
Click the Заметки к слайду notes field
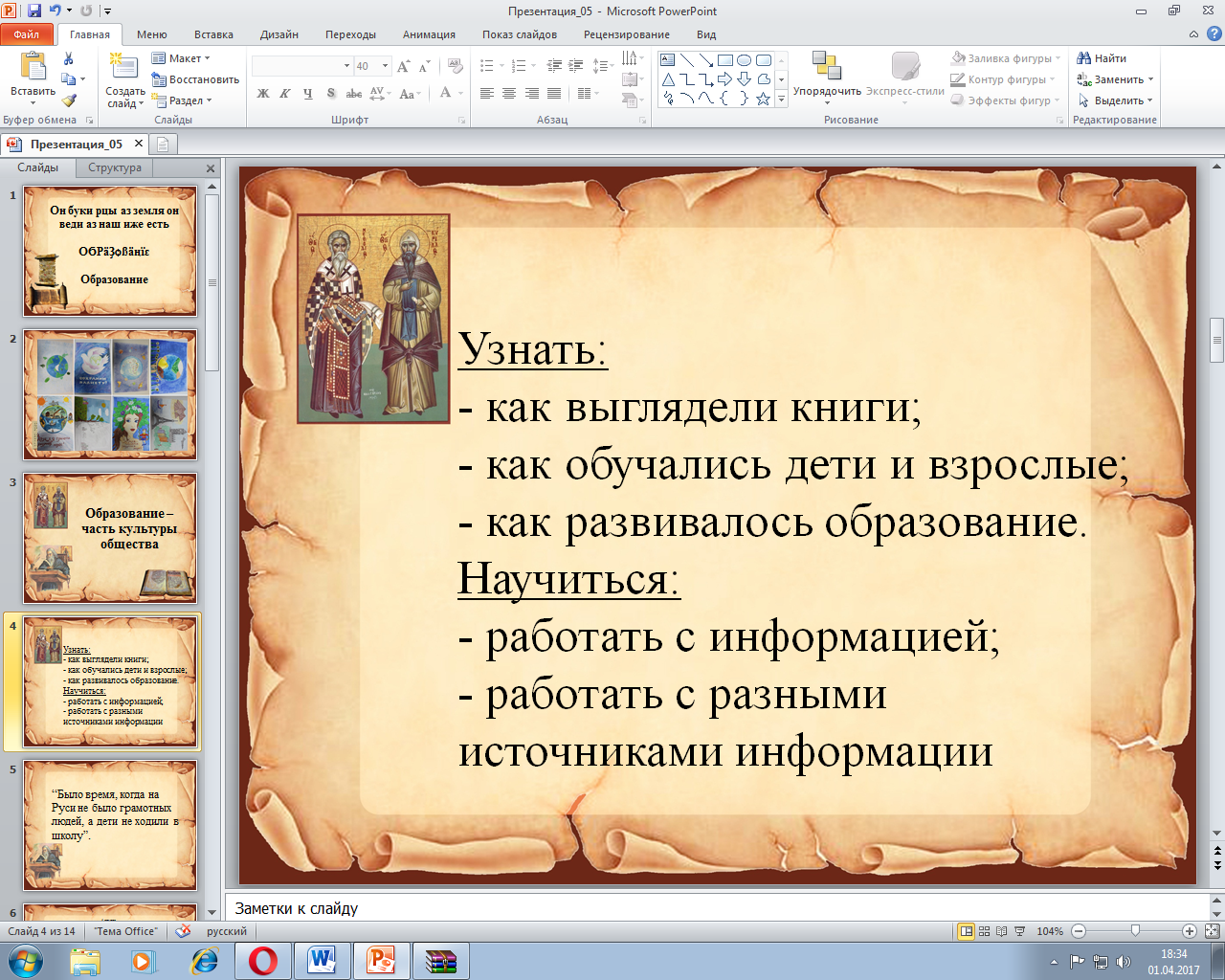[717, 908]
